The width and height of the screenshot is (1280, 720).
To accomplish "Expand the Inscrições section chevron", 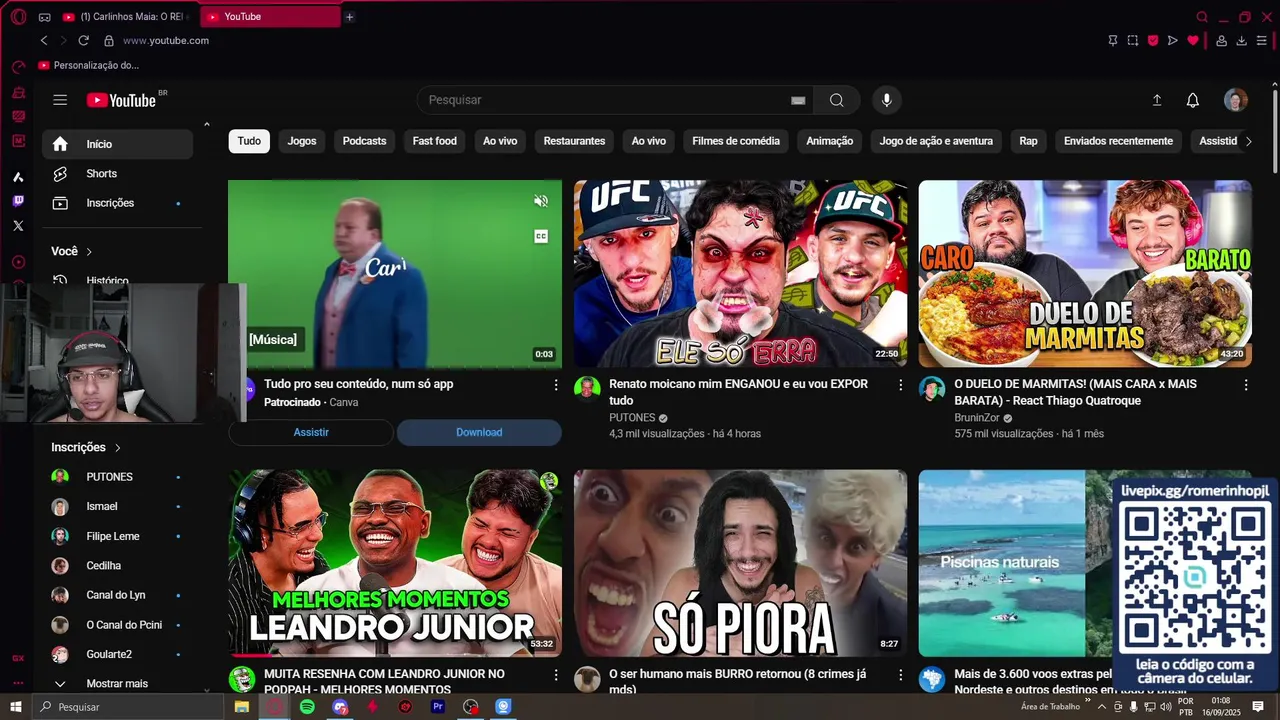I will pos(117,448).
